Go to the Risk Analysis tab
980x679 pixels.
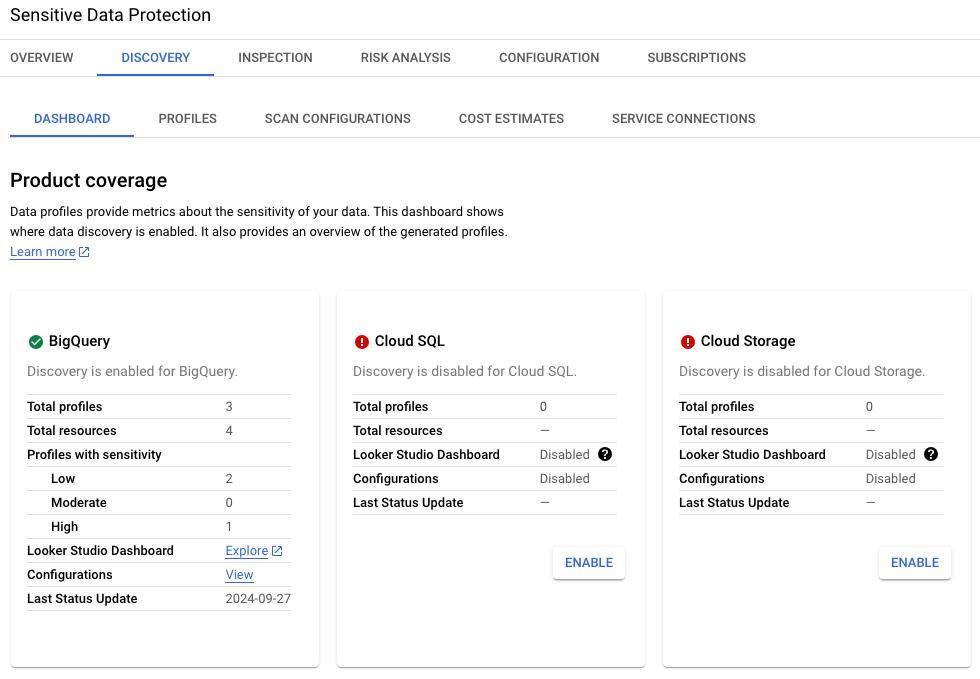[x=406, y=58]
